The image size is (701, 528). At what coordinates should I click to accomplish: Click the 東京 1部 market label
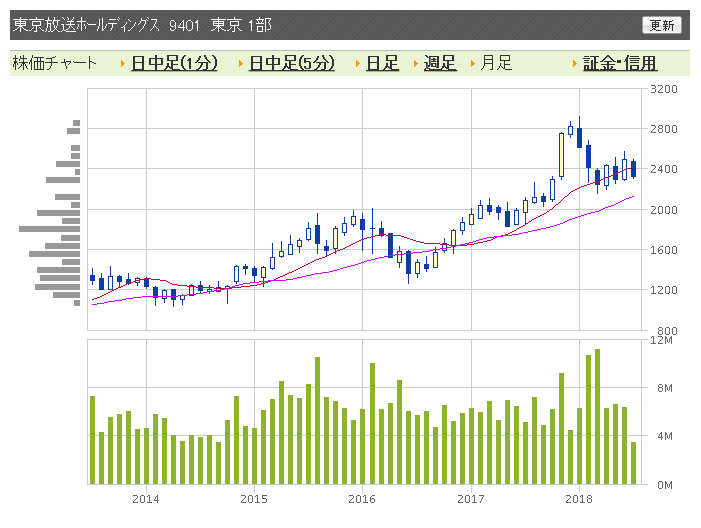(241, 25)
